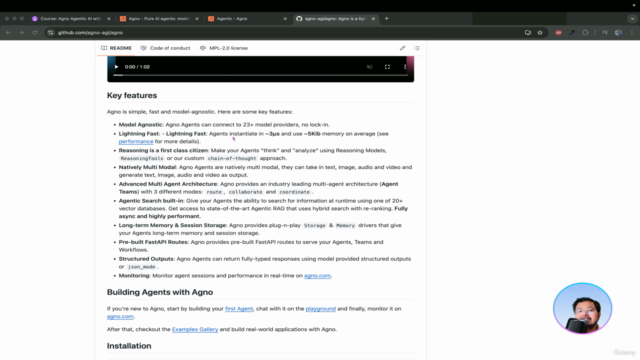The height and width of the screenshot is (360, 640).
Task: Close the Agno - Pure AI agents tab
Action: (197, 19)
